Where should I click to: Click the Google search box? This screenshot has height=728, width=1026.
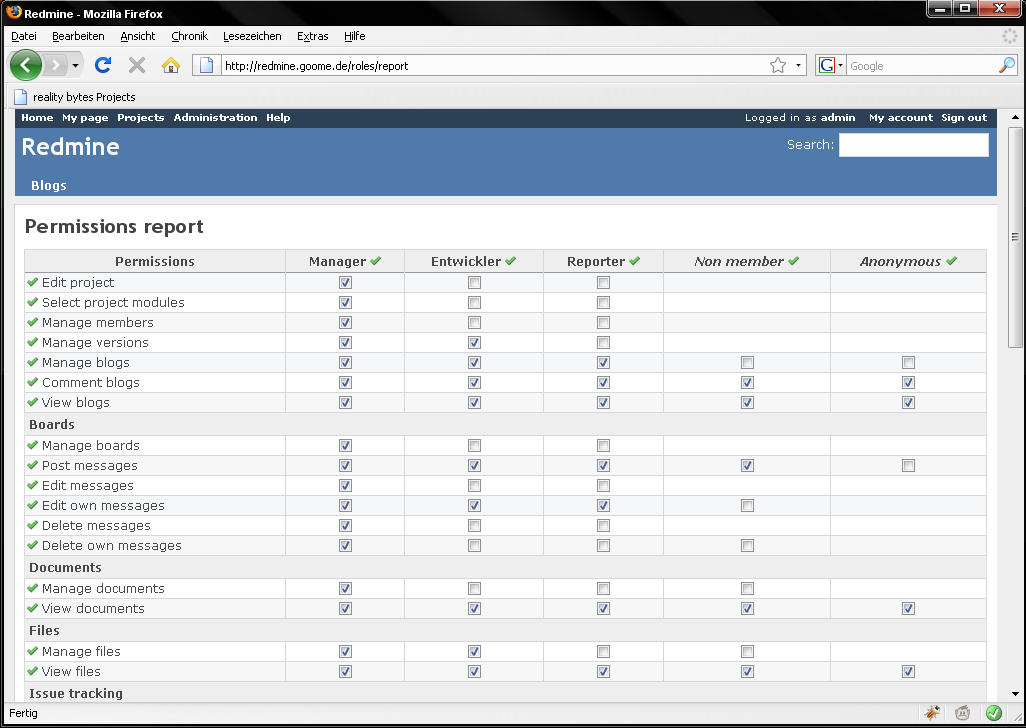pyautogui.click(x=921, y=65)
